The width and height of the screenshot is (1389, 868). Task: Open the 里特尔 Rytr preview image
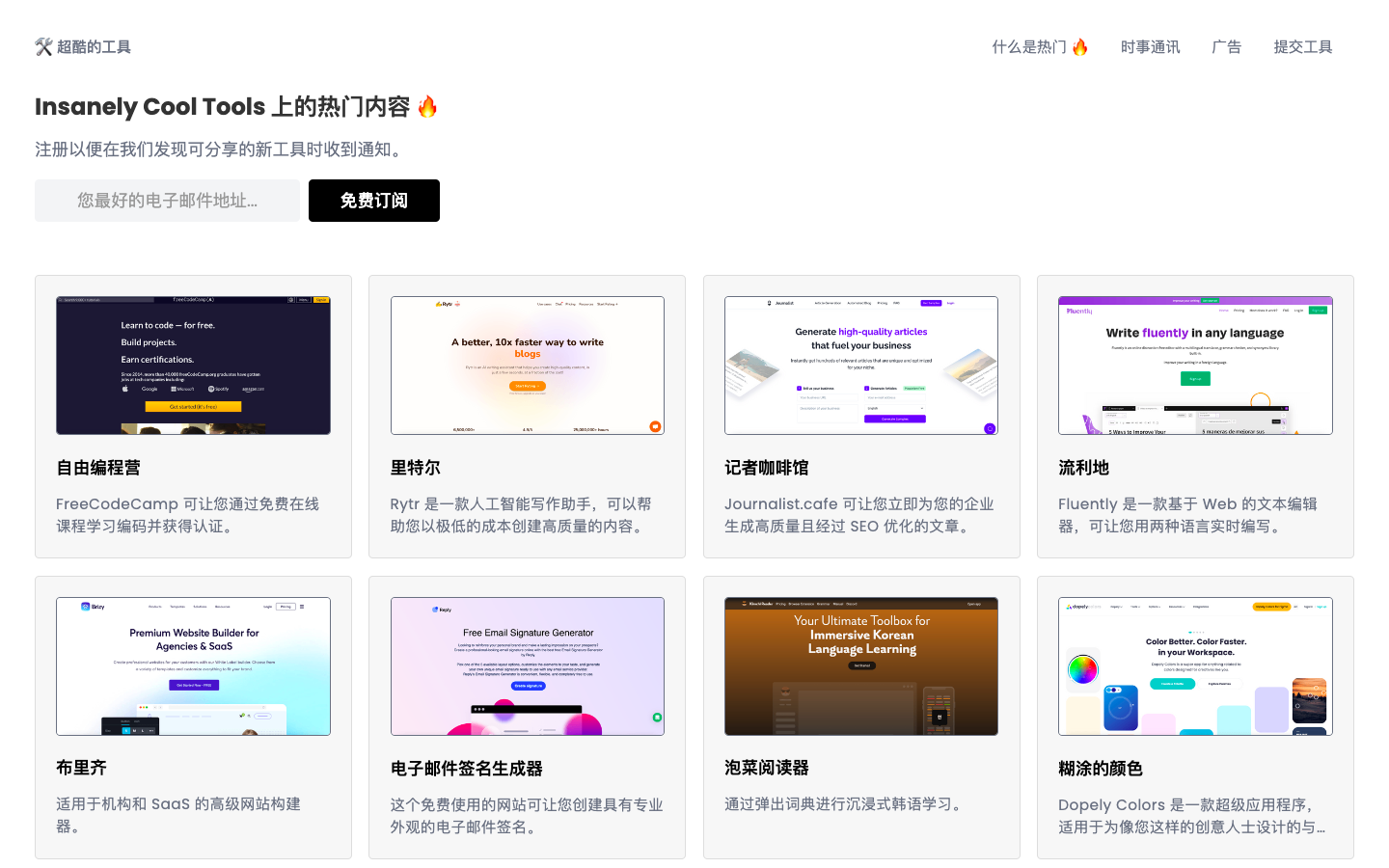pyautogui.click(x=527, y=365)
